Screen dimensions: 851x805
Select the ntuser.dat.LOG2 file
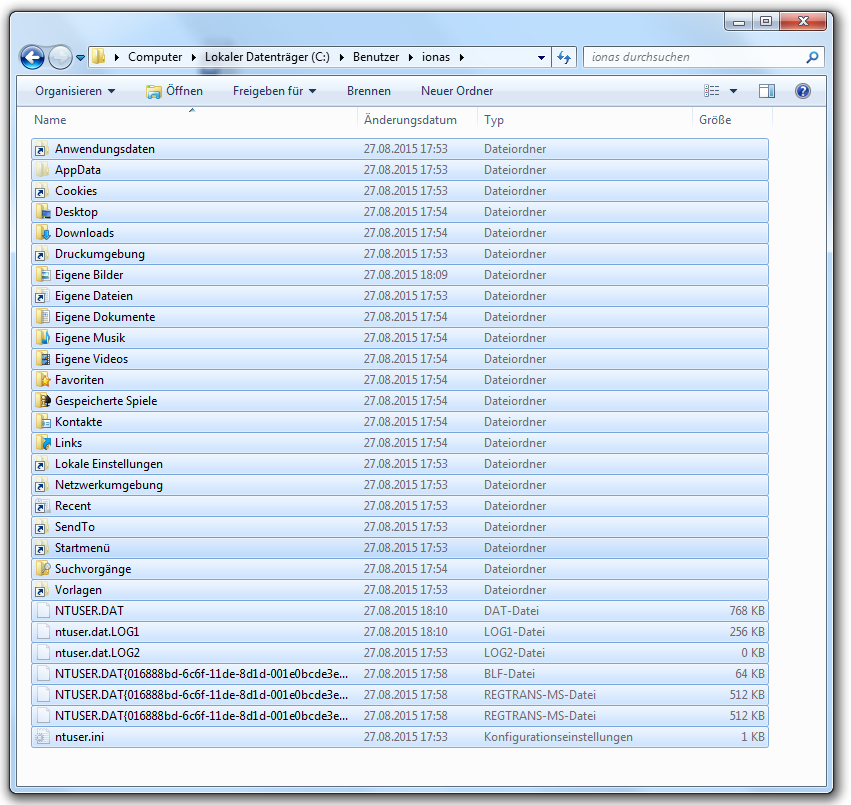[400, 653]
